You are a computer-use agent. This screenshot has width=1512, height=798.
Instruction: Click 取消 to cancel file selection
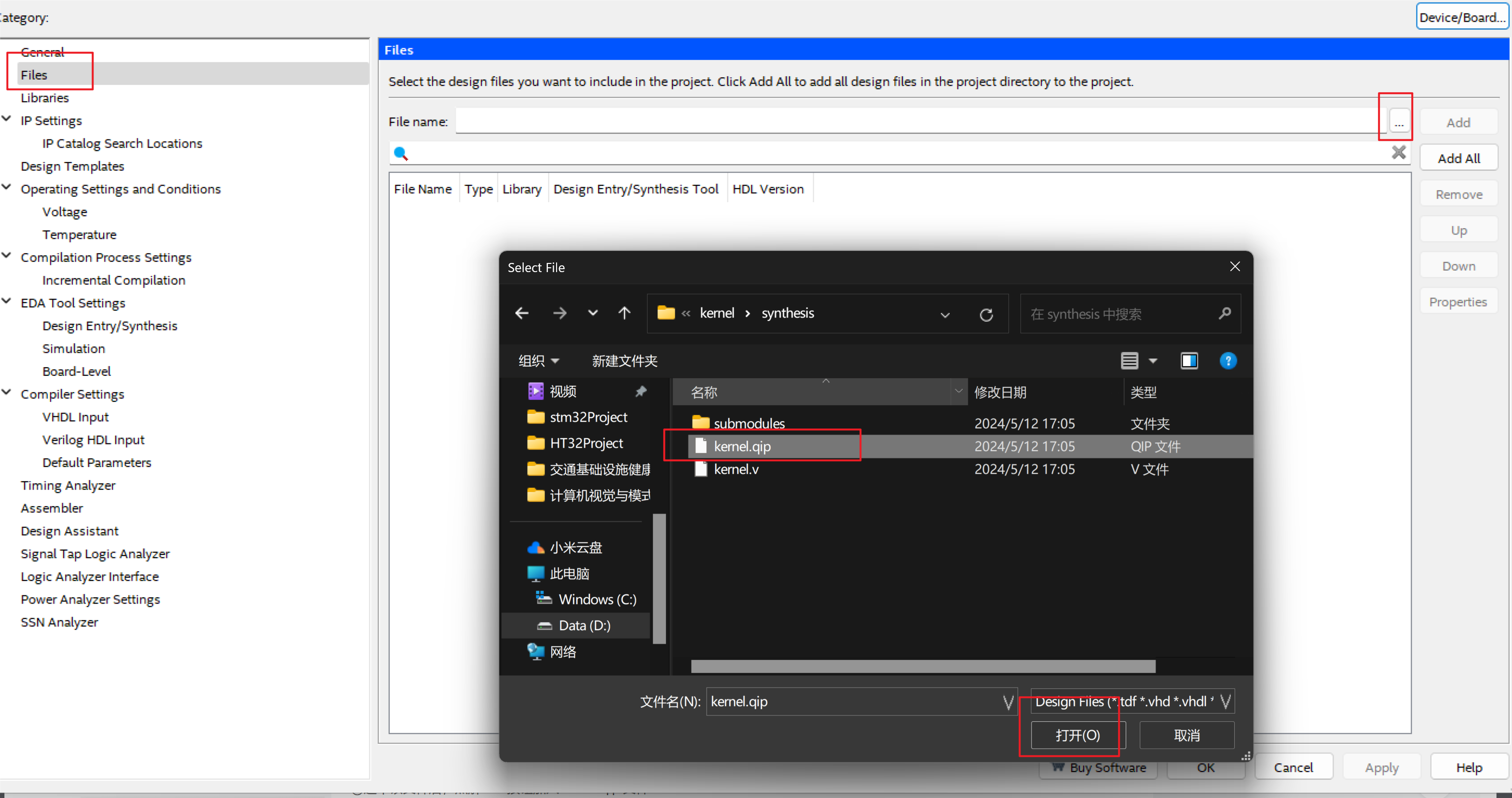1186,735
